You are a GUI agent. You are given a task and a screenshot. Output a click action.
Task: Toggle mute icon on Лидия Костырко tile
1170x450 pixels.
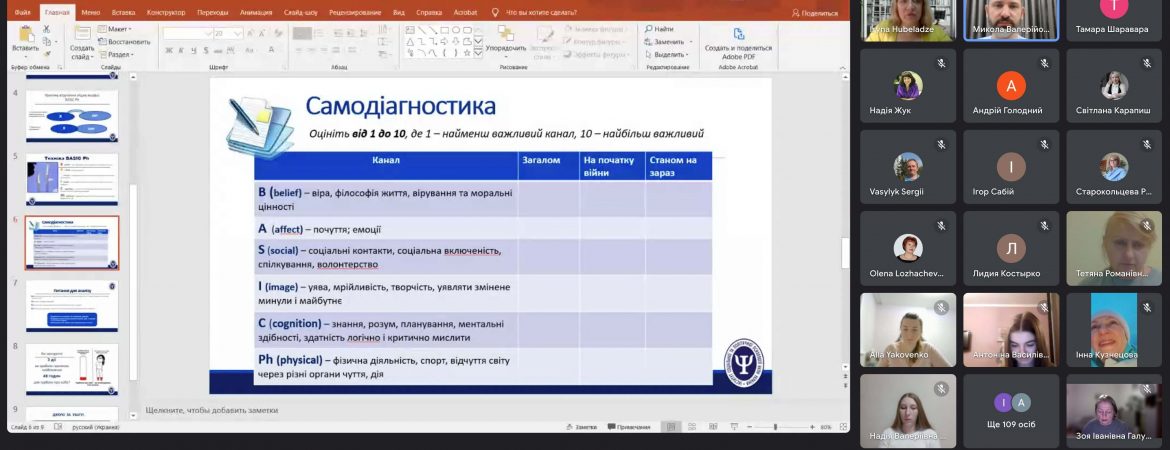[x=1044, y=226]
